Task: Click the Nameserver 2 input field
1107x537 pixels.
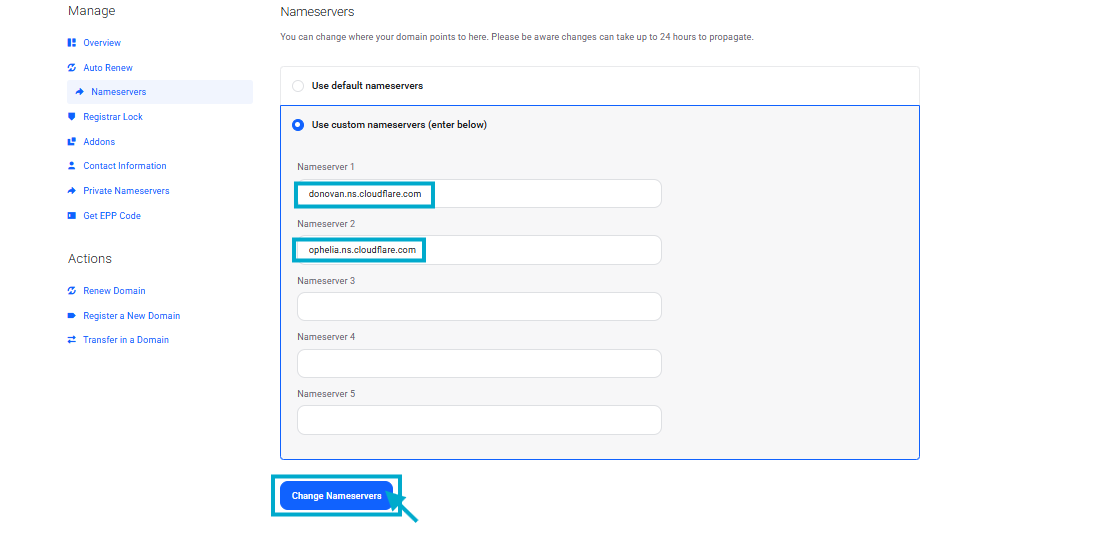Action: point(479,250)
